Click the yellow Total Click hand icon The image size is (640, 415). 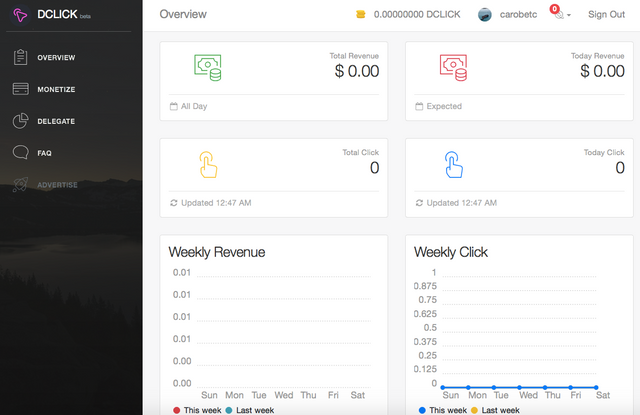pos(208,164)
